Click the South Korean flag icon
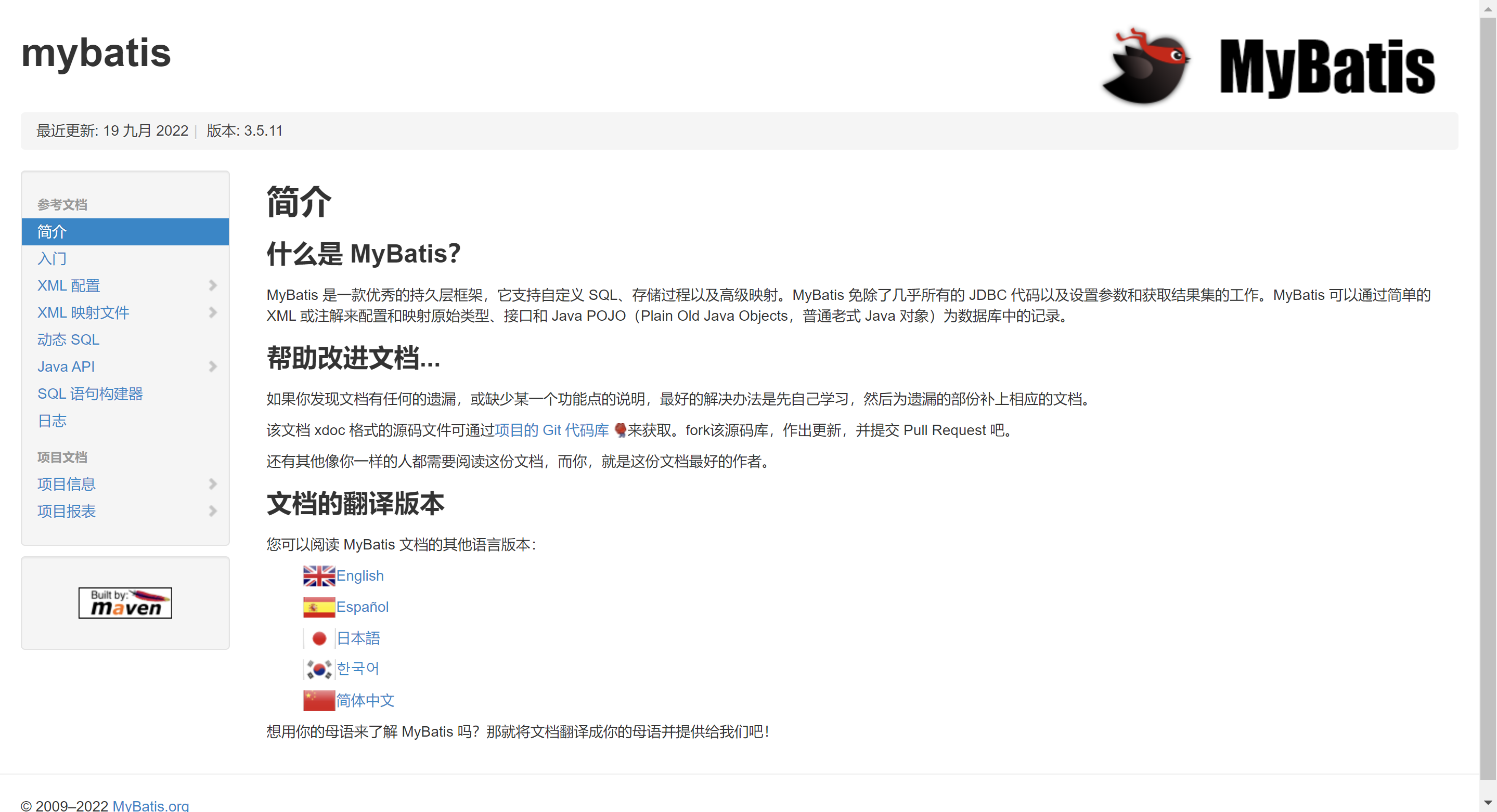Screen dimensions: 1497x812 click(318, 669)
